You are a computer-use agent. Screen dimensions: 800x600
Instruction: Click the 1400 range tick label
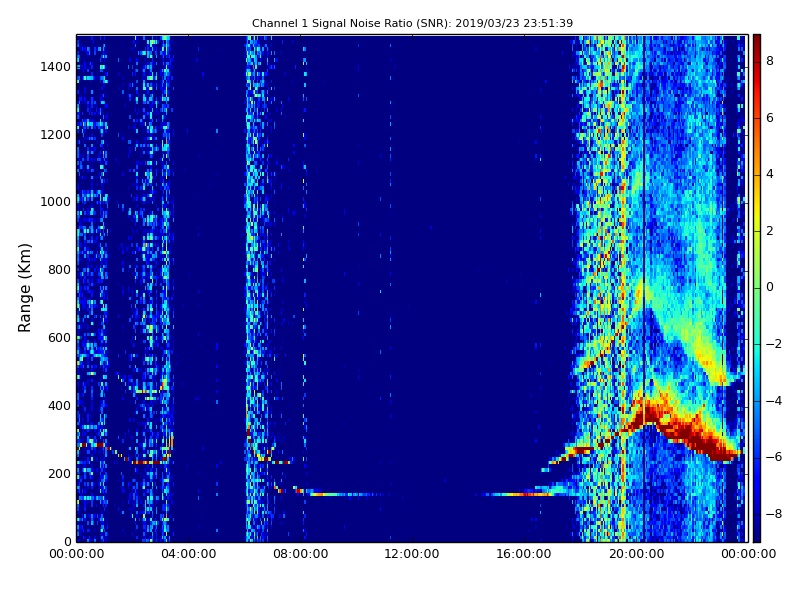56,67
